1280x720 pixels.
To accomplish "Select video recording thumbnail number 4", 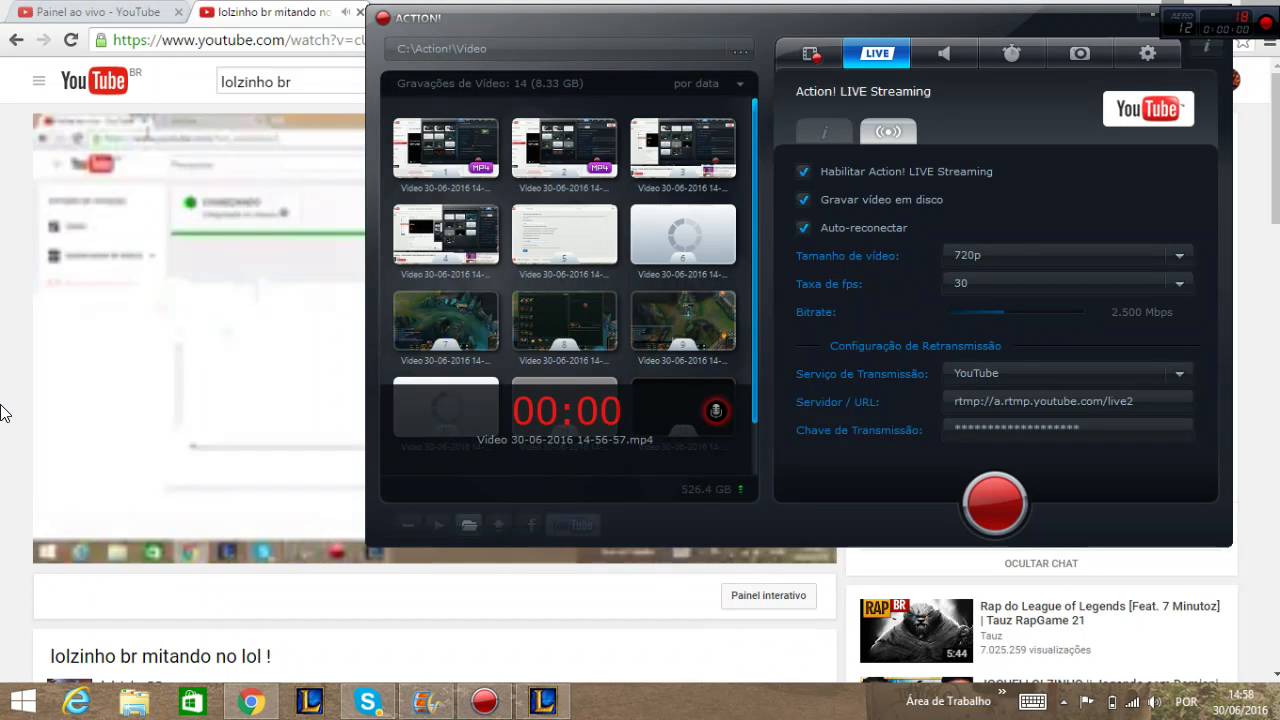I will pyautogui.click(x=446, y=234).
